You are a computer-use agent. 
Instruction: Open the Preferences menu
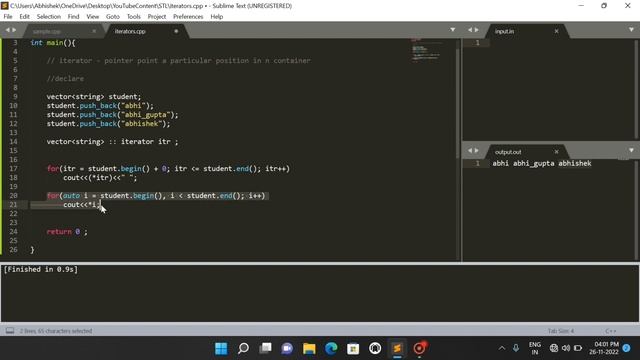pyautogui.click(x=188, y=17)
